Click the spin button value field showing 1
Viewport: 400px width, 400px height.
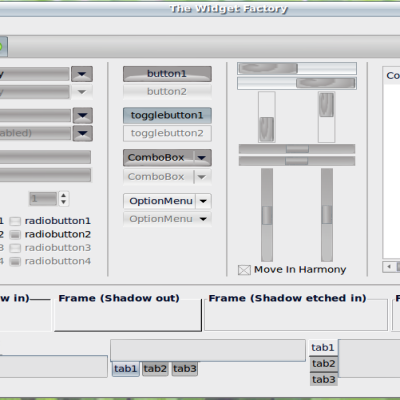click(x=43, y=199)
